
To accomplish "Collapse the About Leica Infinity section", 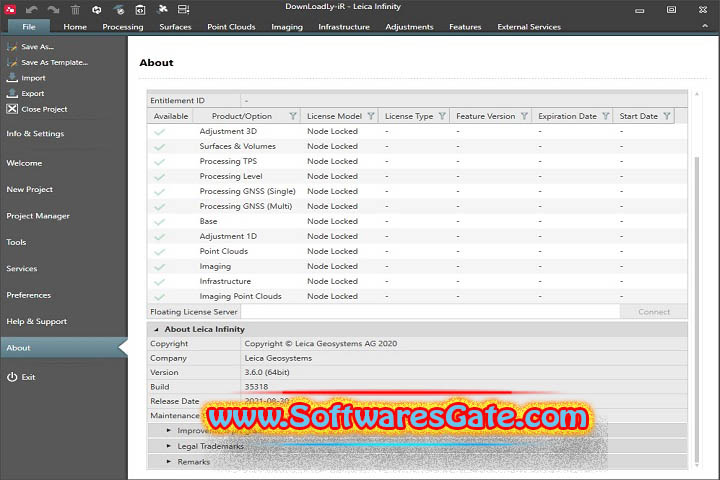I will [156, 329].
